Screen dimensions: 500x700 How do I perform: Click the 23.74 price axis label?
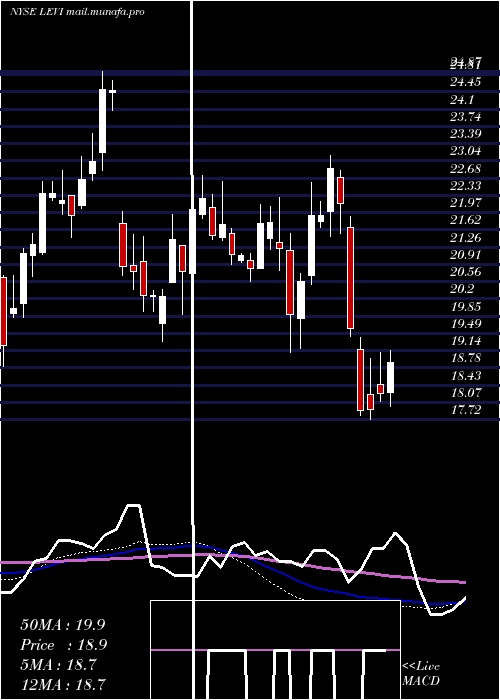tap(465, 117)
